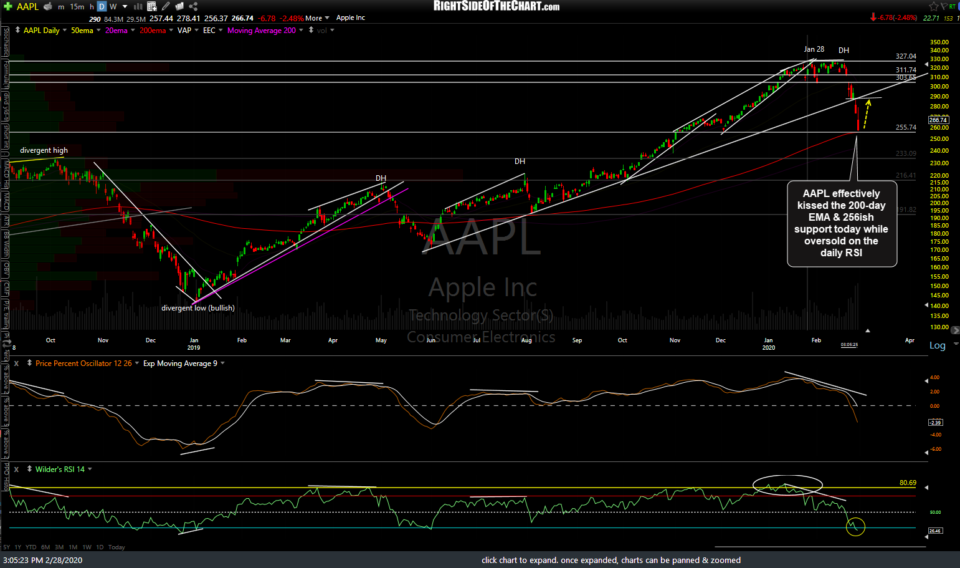Select the pencil drawing tool icon
Image resolution: width=960 pixels, height=568 pixels.
pos(166,6)
